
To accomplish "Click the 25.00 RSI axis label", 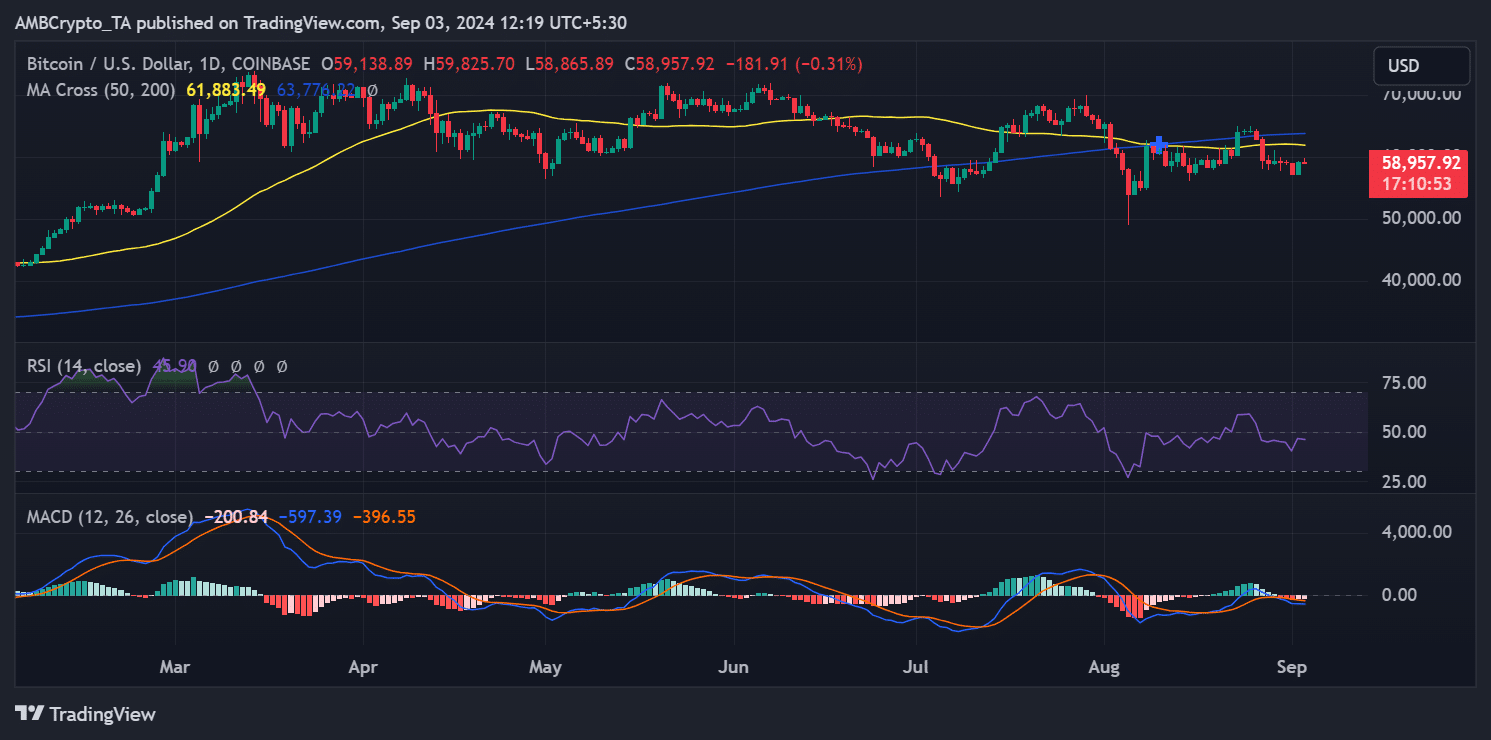I will (x=1404, y=481).
